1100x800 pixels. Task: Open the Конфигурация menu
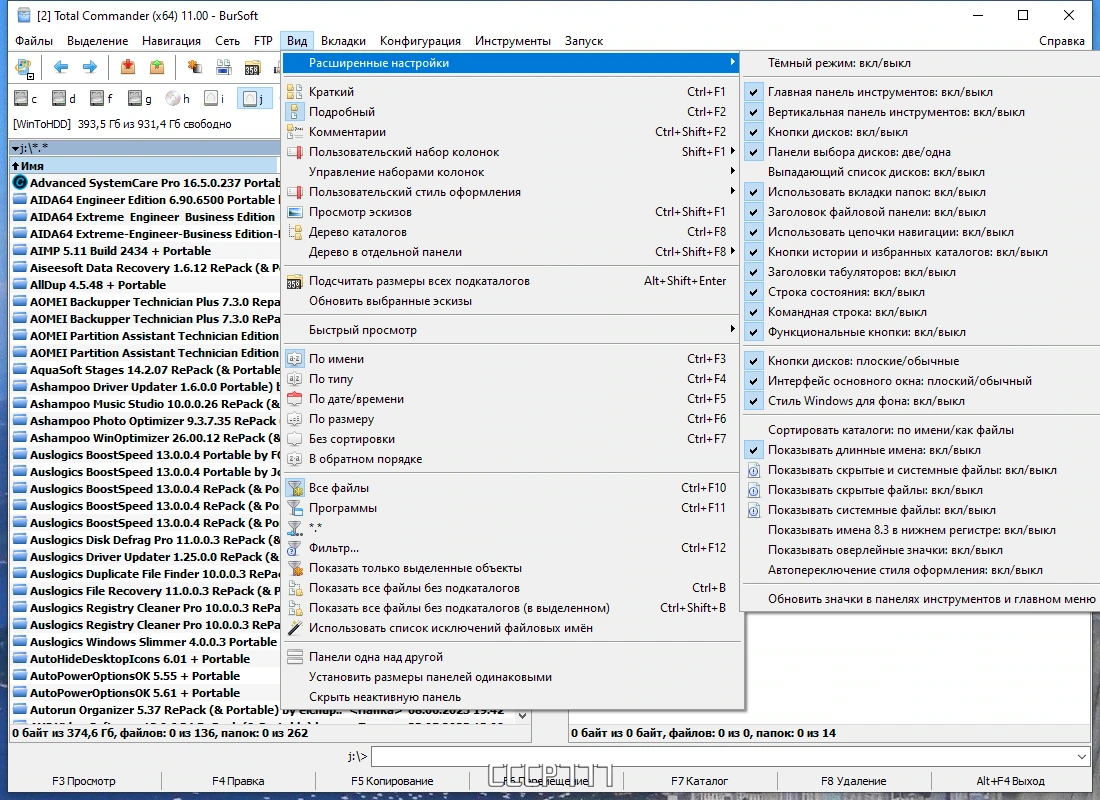click(420, 41)
